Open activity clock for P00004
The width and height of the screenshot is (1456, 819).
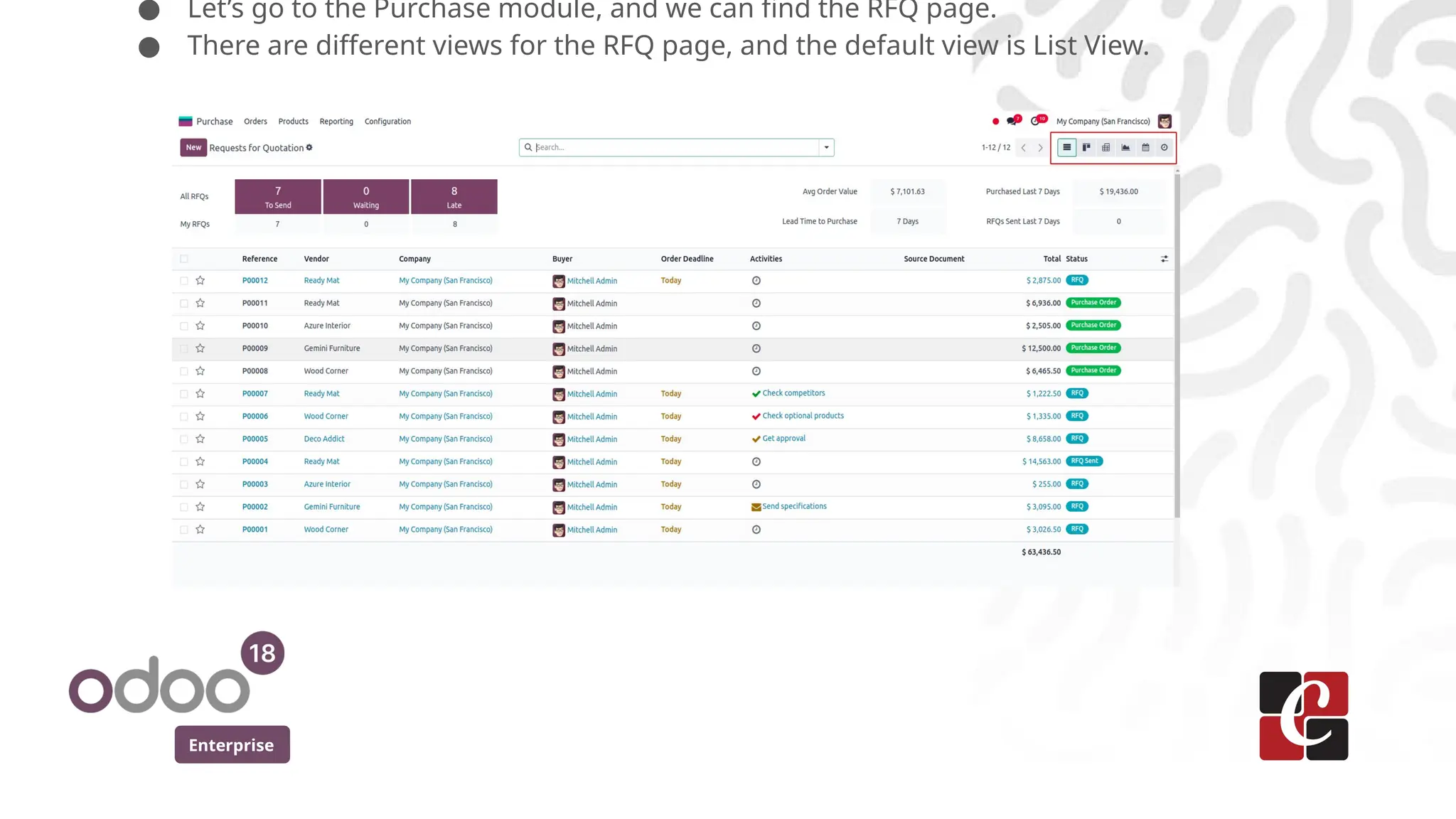(756, 461)
